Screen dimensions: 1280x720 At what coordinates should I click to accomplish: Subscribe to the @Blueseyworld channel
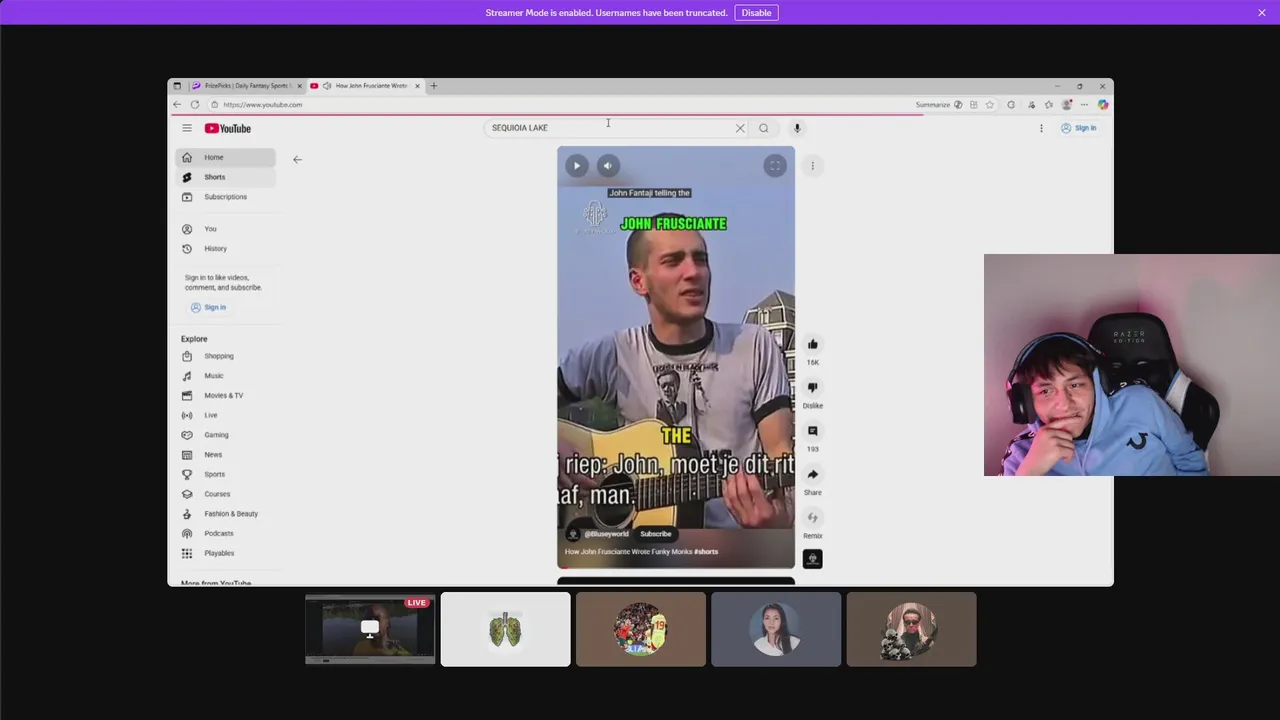click(x=656, y=534)
